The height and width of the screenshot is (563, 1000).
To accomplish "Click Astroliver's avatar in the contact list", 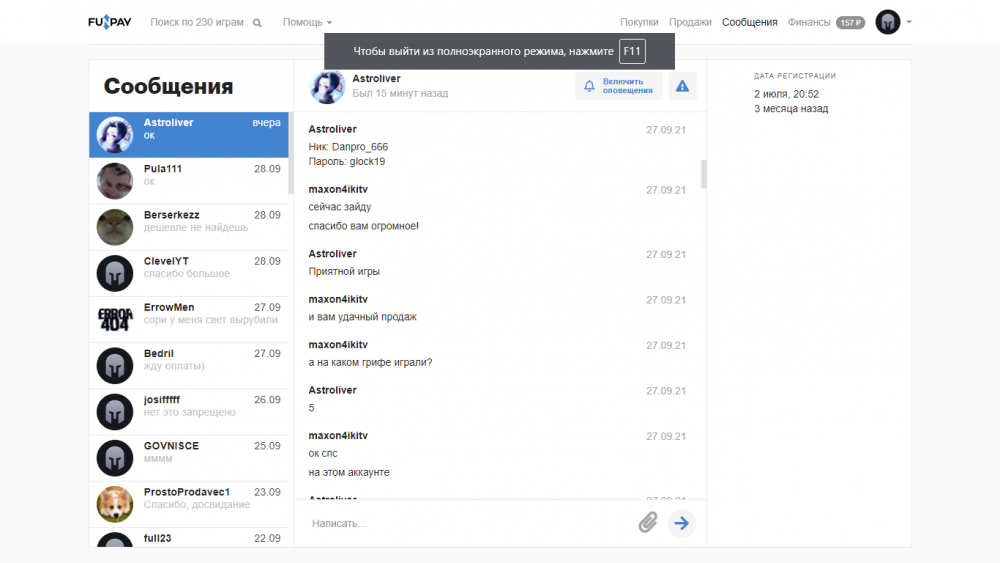I will (x=115, y=135).
